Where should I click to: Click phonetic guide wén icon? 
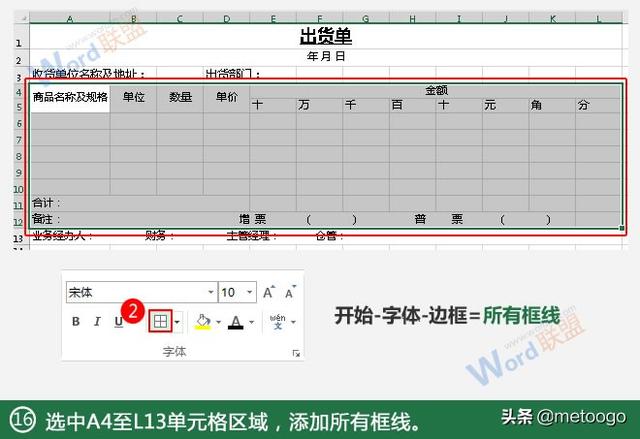point(278,321)
